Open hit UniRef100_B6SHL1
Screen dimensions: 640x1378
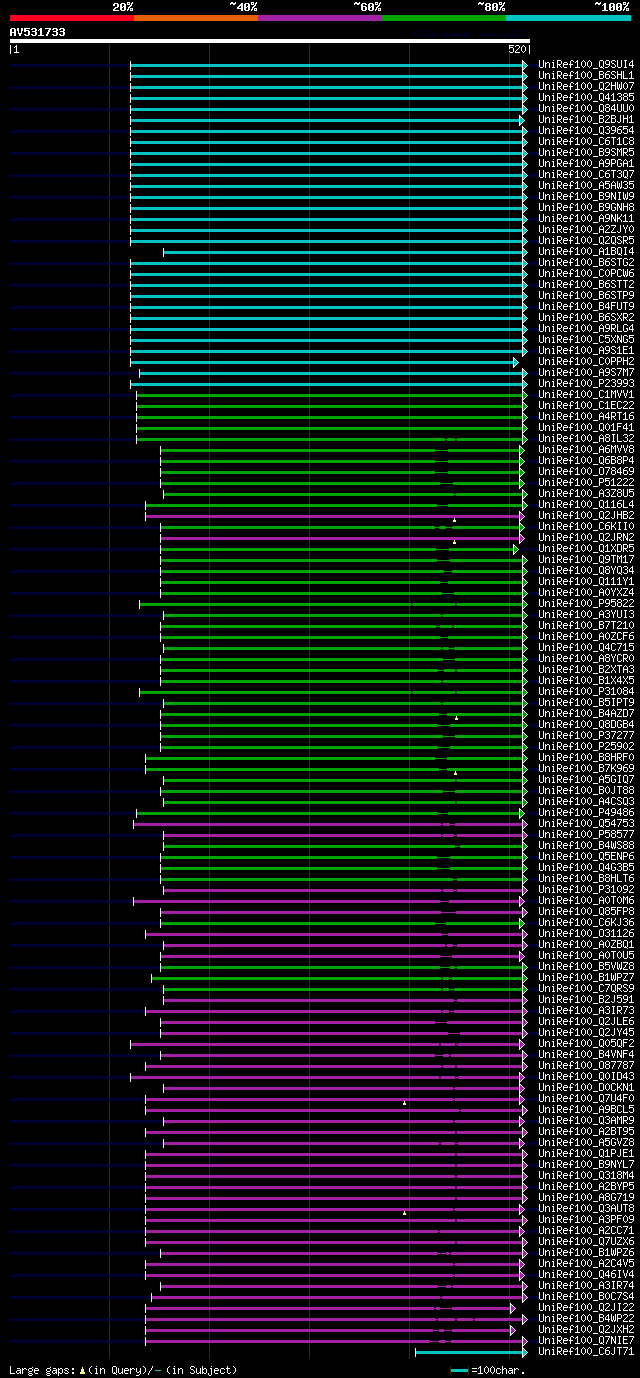tap(586, 75)
